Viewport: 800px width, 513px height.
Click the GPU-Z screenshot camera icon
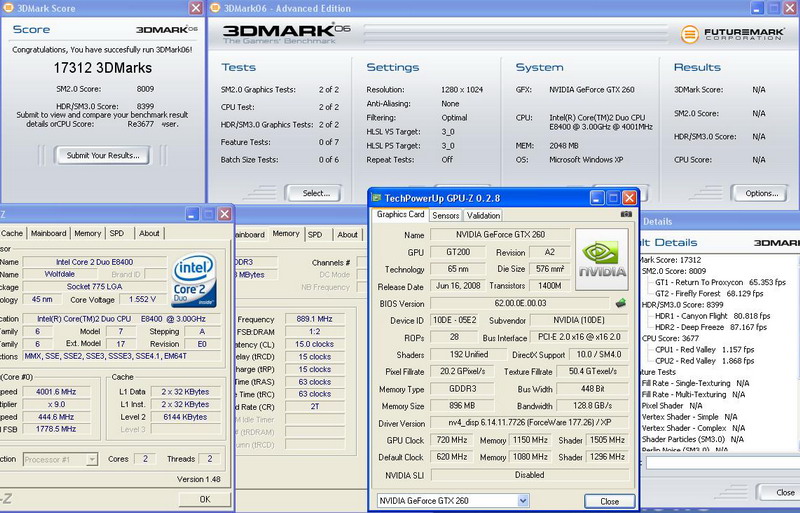626,214
